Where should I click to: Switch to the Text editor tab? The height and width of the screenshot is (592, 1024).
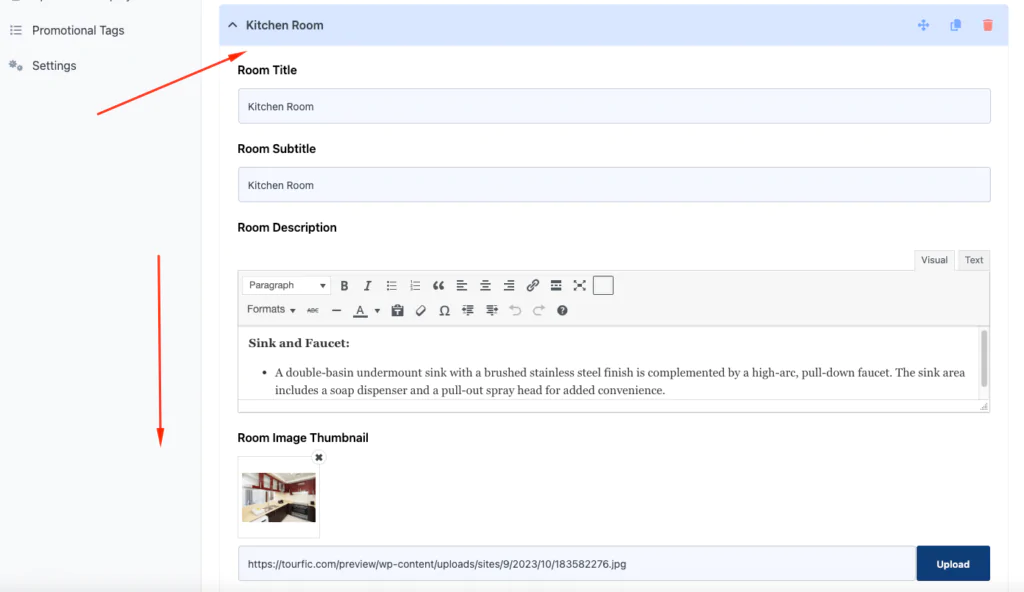point(974,259)
